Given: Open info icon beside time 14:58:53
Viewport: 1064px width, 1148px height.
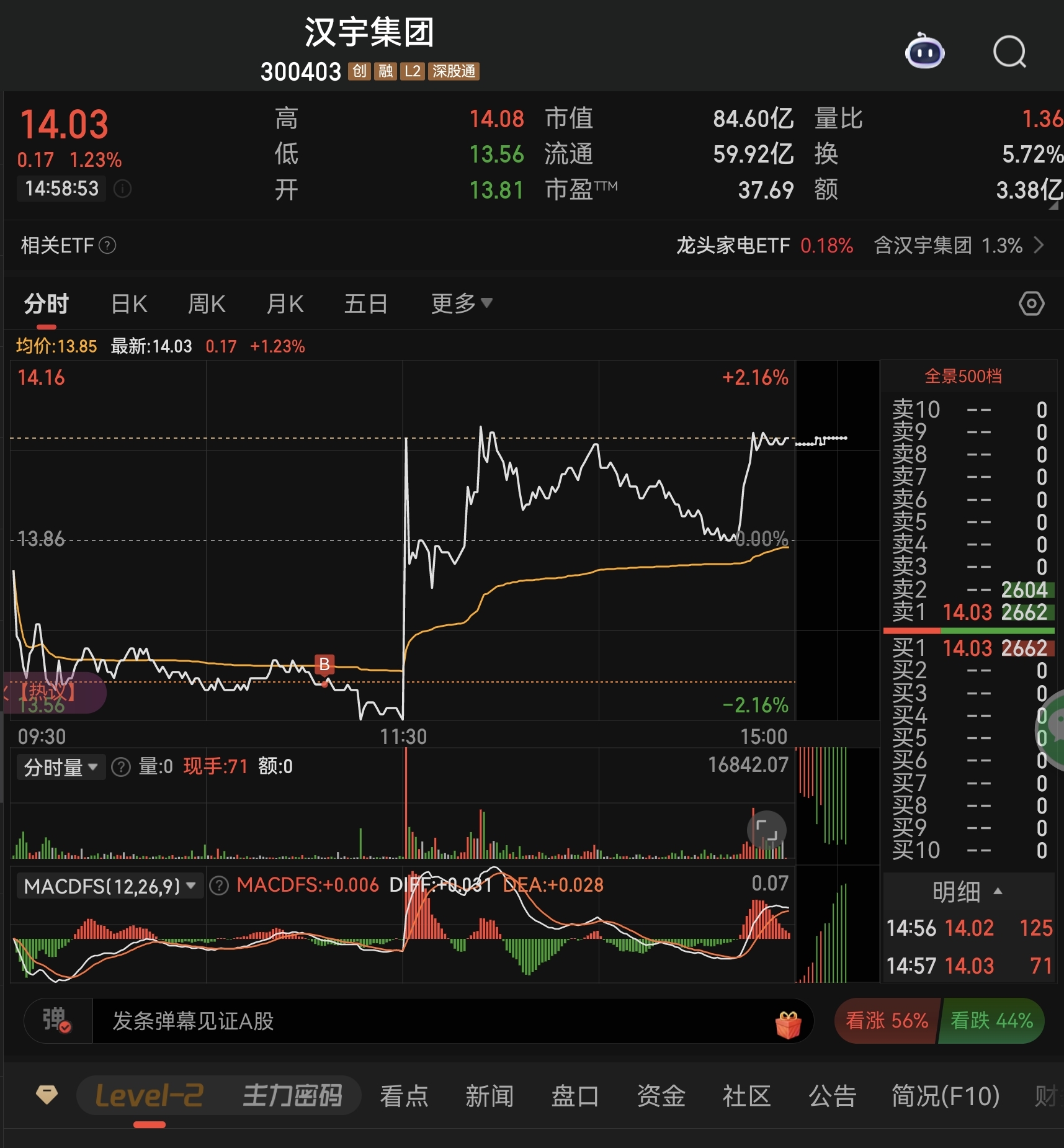Looking at the screenshot, I should 122,189.
